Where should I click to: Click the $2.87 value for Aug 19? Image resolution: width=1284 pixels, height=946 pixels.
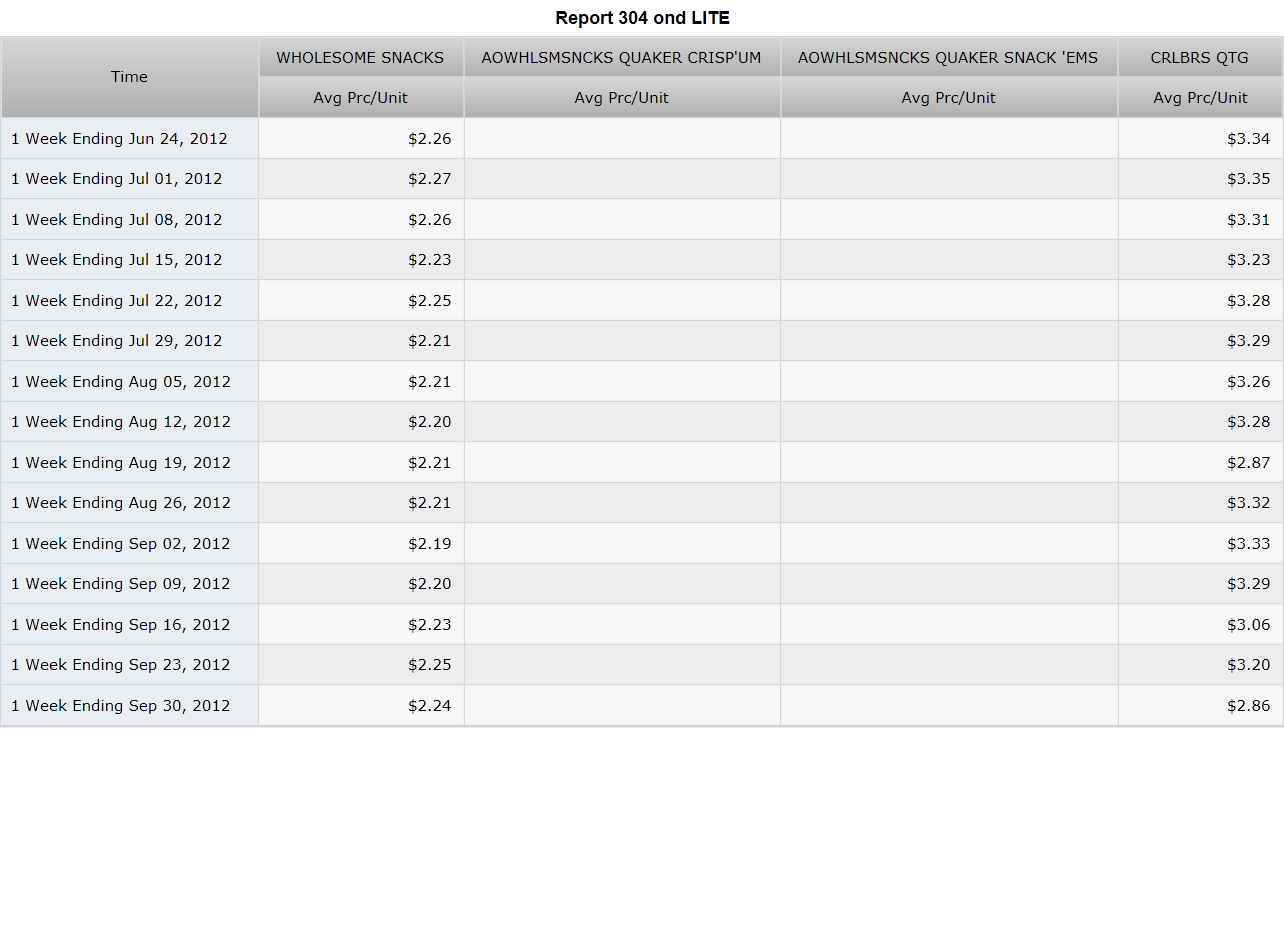click(x=1249, y=463)
